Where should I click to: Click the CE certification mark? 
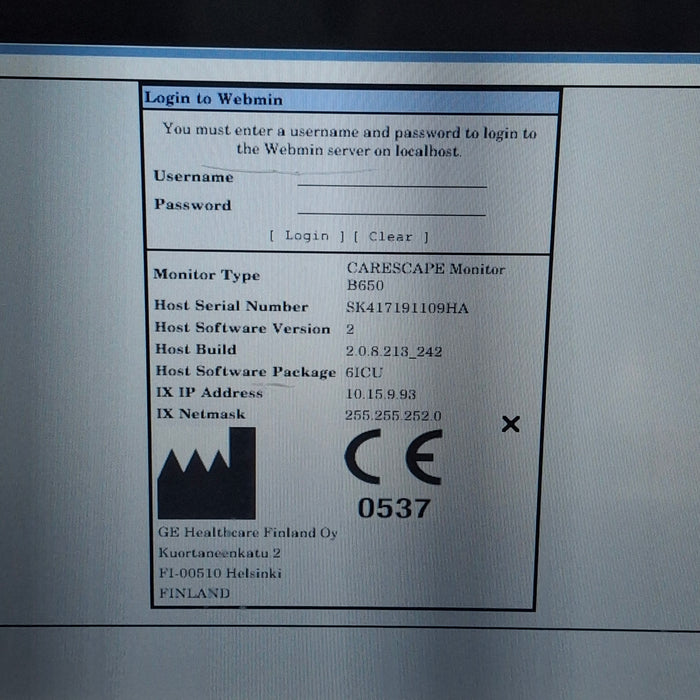[393, 460]
